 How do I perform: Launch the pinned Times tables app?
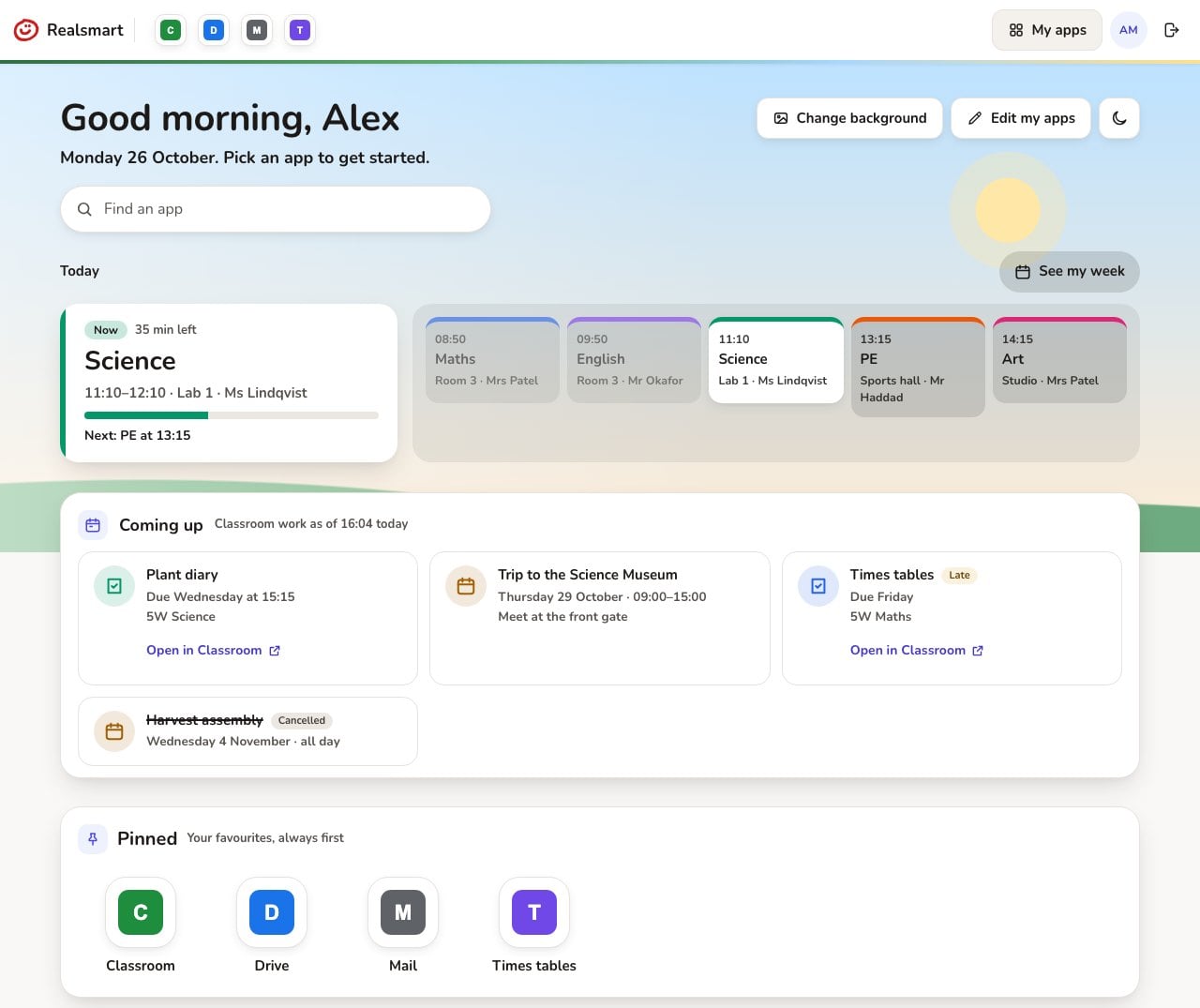534,926
